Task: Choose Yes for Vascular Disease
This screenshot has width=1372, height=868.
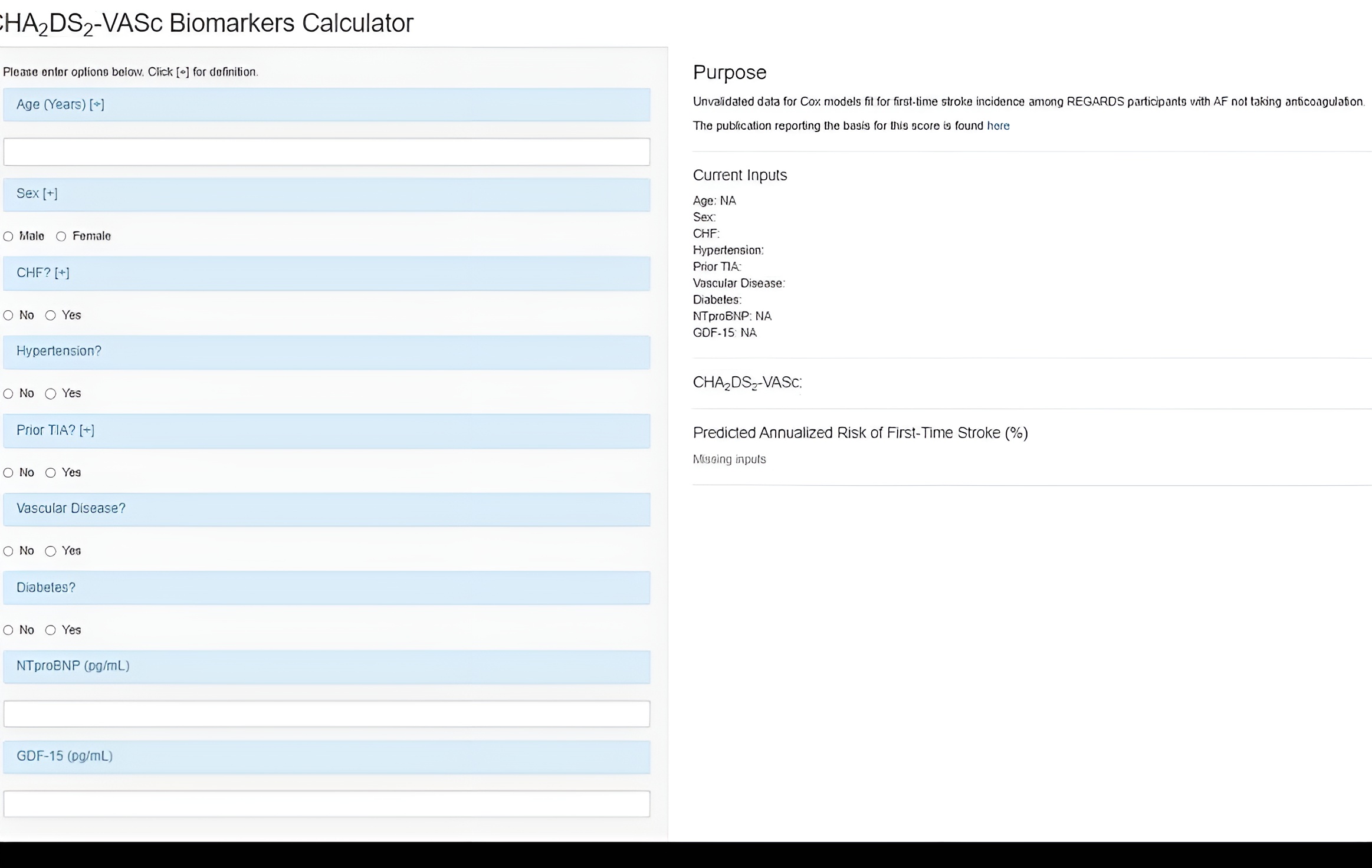Action: click(51, 551)
